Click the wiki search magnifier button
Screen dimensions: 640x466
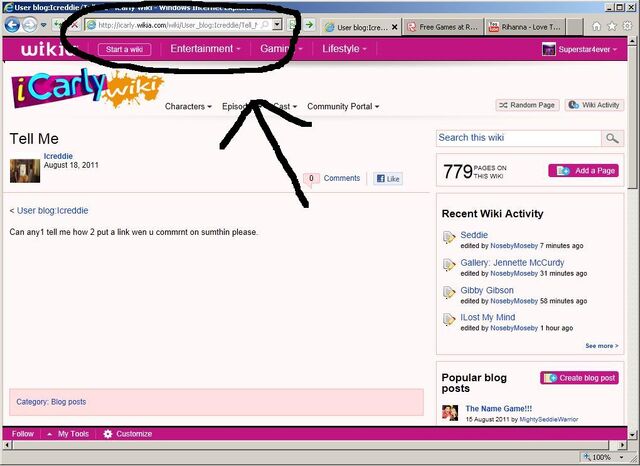click(x=612, y=138)
